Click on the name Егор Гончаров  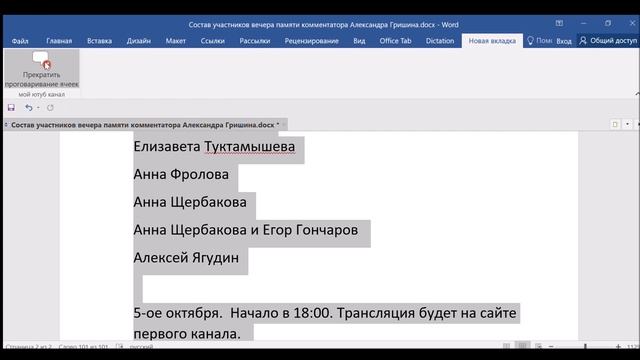(x=310, y=230)
